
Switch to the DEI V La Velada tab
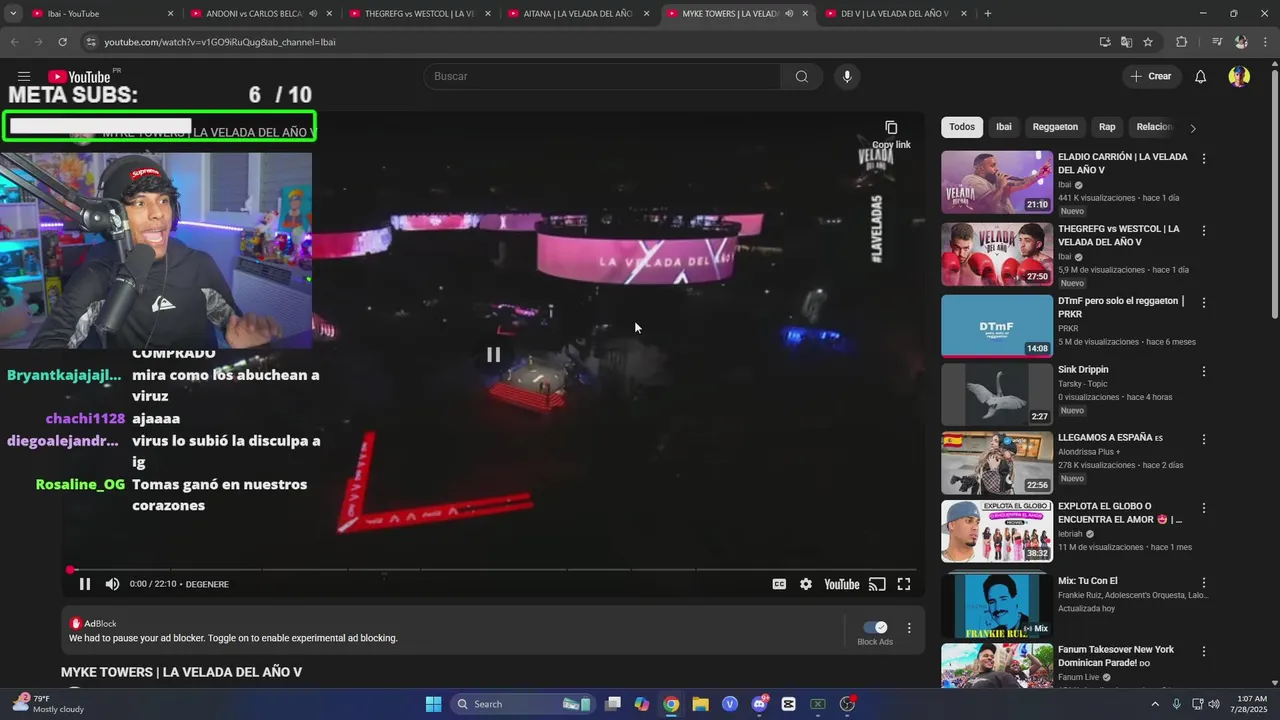click(x=895, y=14)
